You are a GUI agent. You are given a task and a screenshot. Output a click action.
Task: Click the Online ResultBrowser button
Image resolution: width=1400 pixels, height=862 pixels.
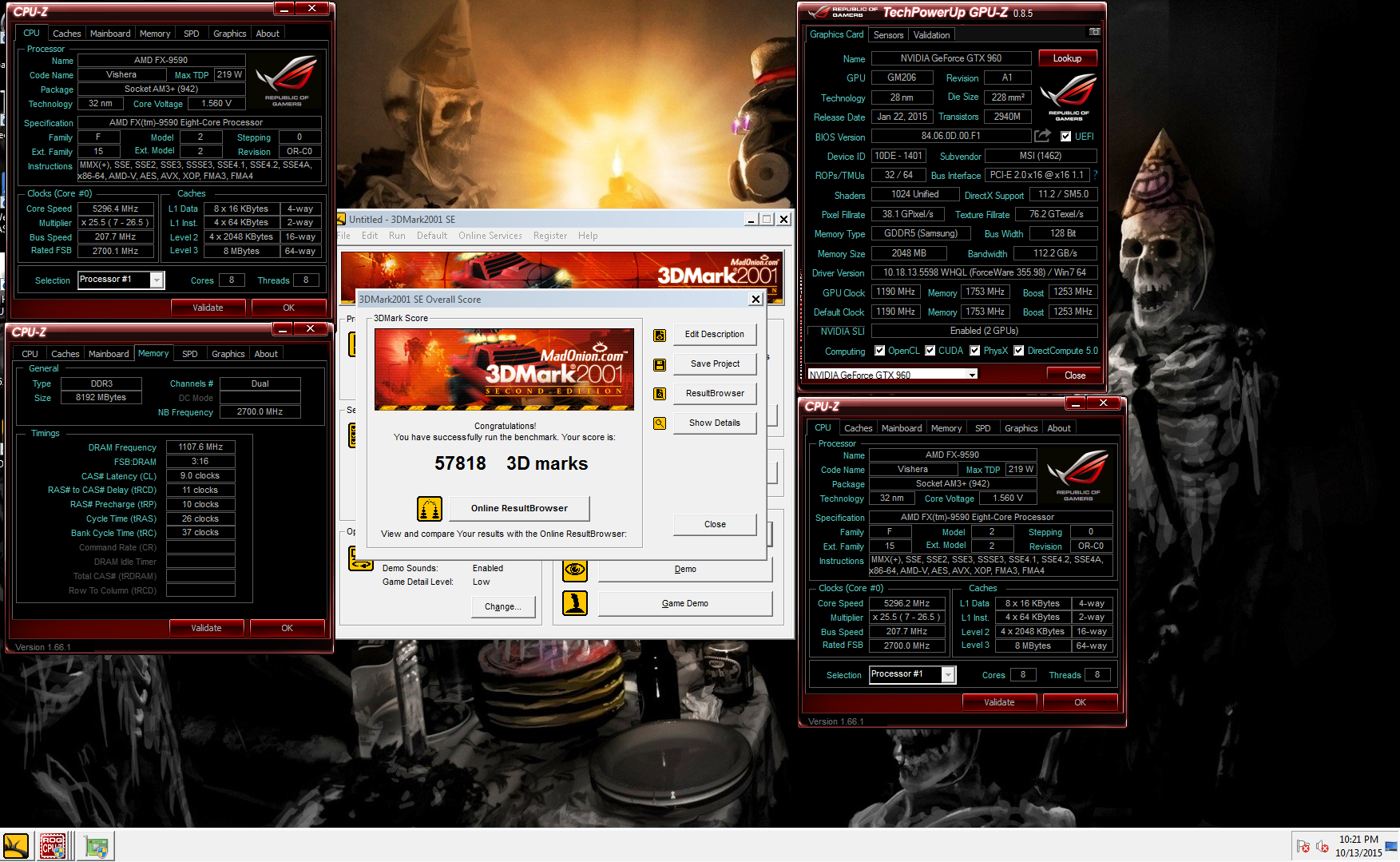tap(519, 508)
